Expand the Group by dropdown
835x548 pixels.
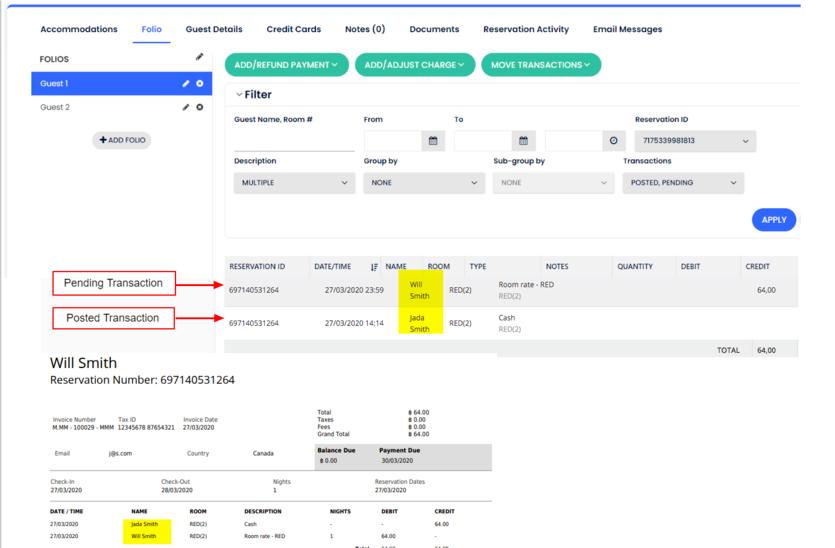coord(423,183)
